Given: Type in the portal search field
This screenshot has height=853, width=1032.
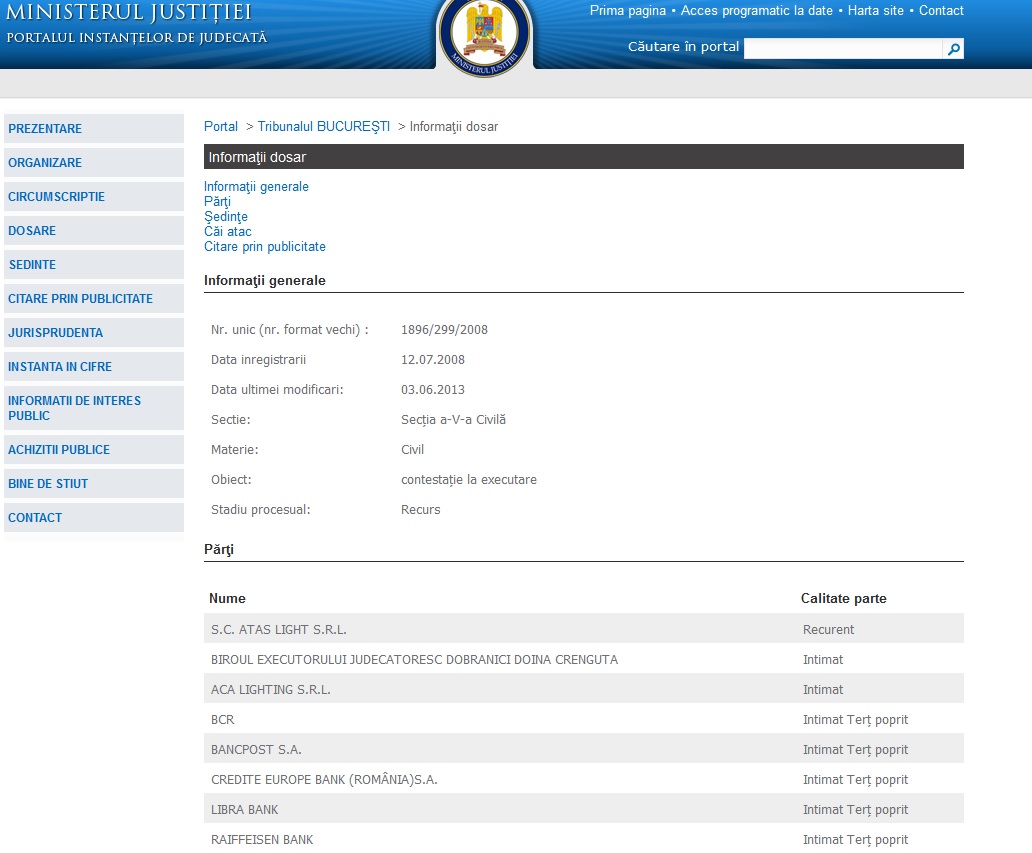Looking at the screenshot, I should [842, 49].
